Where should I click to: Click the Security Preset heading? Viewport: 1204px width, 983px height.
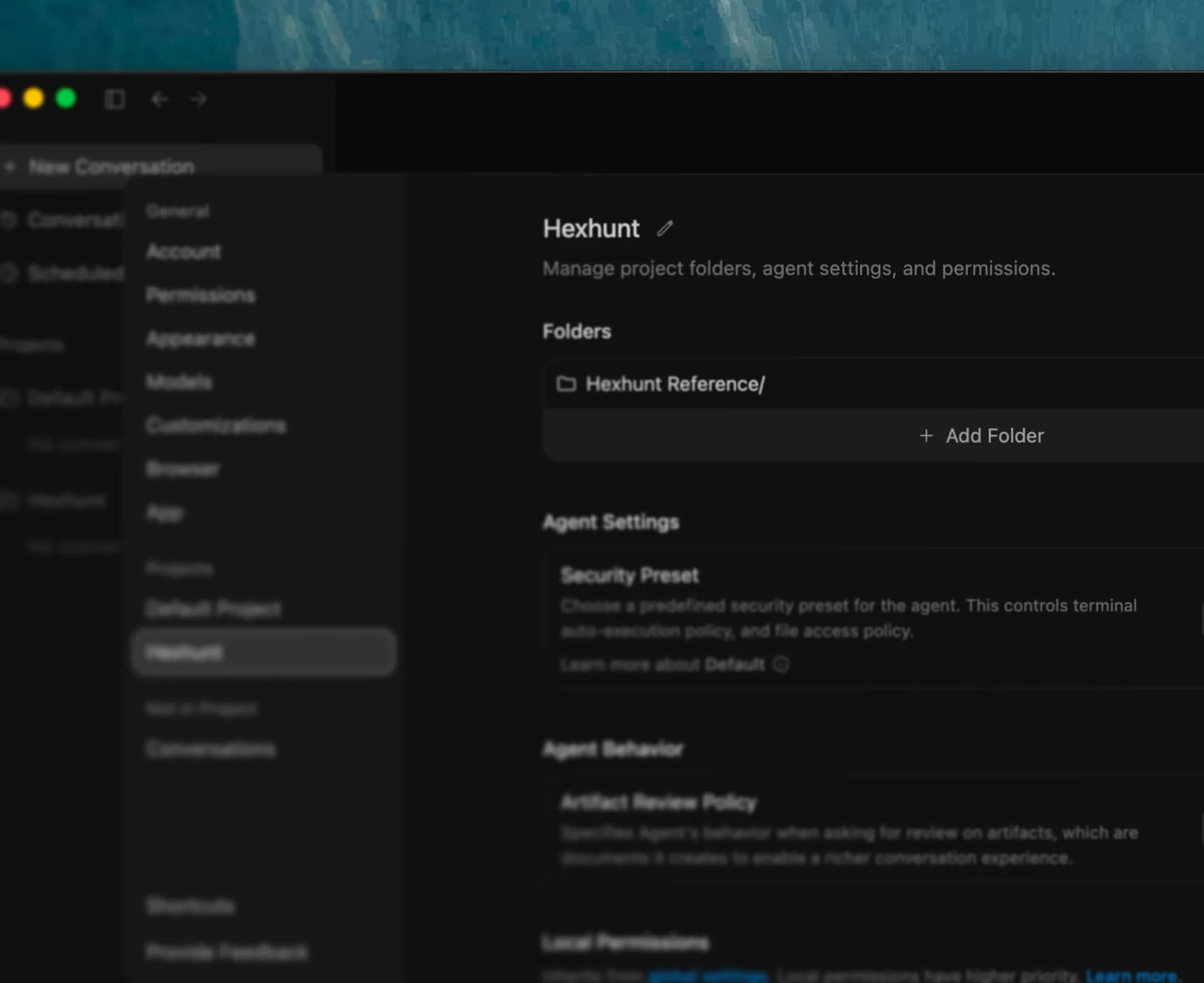click(629, 576)
